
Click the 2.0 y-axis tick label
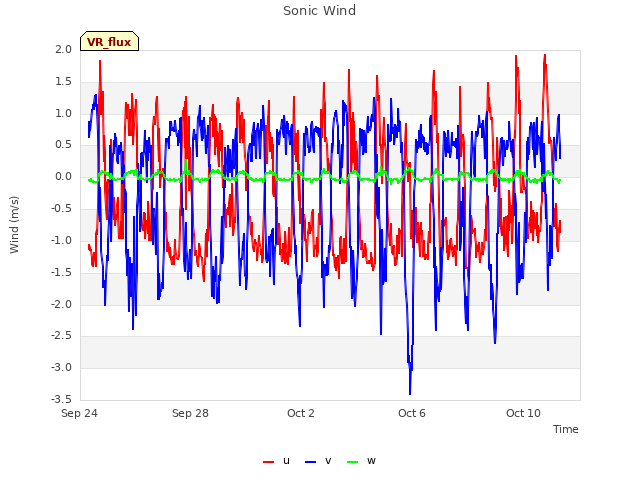click(x=63, y=49)
